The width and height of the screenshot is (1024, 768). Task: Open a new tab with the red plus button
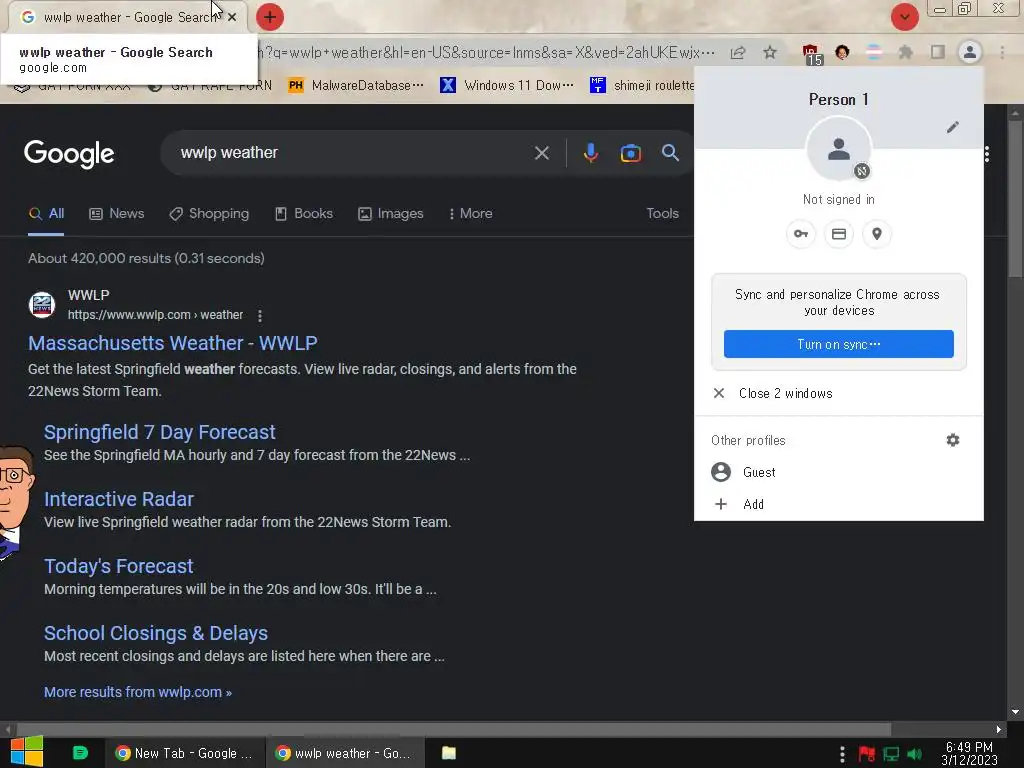tap(270, 17)
